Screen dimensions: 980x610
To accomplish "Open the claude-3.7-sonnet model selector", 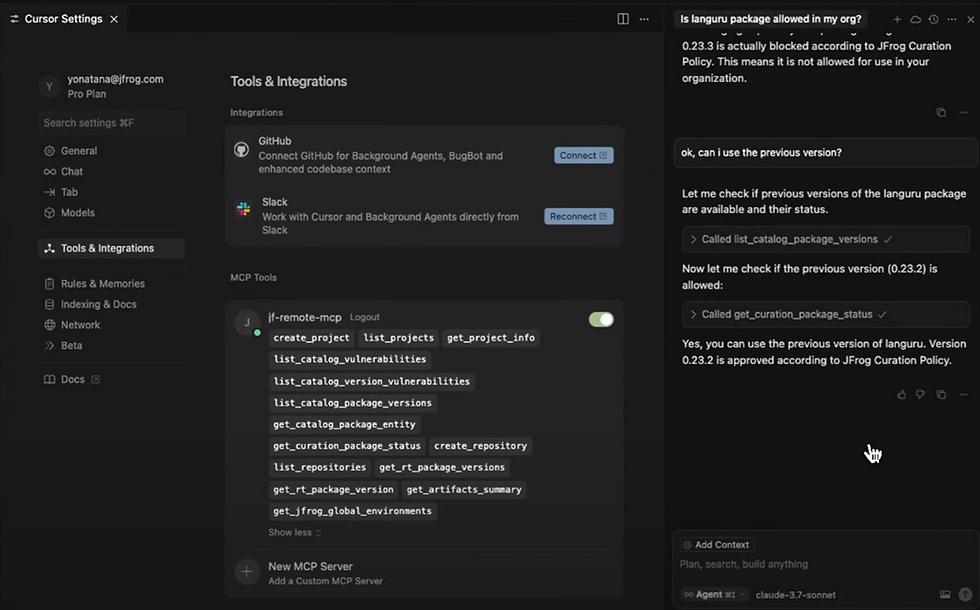I will (x=795, y=594).
